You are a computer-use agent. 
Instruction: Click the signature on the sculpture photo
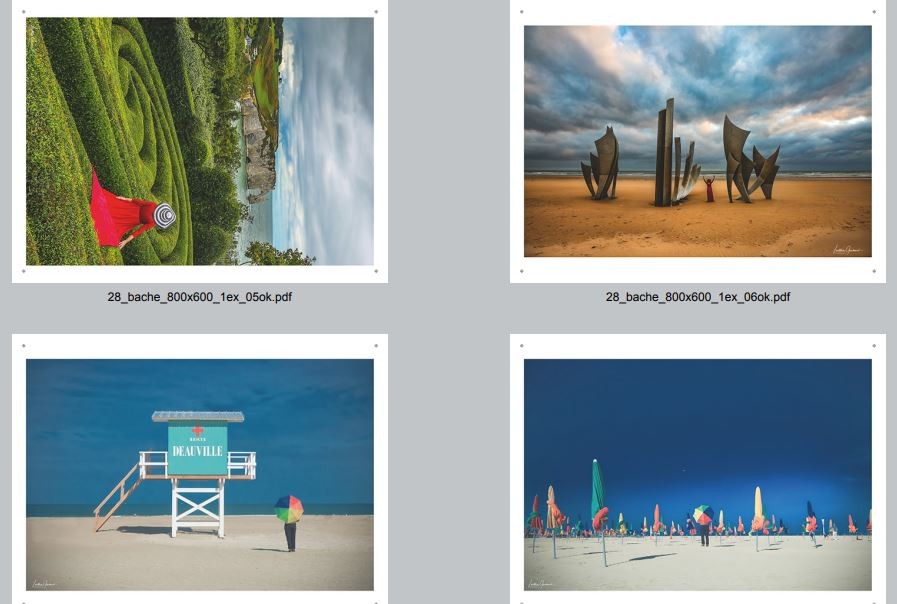(846, 250)
